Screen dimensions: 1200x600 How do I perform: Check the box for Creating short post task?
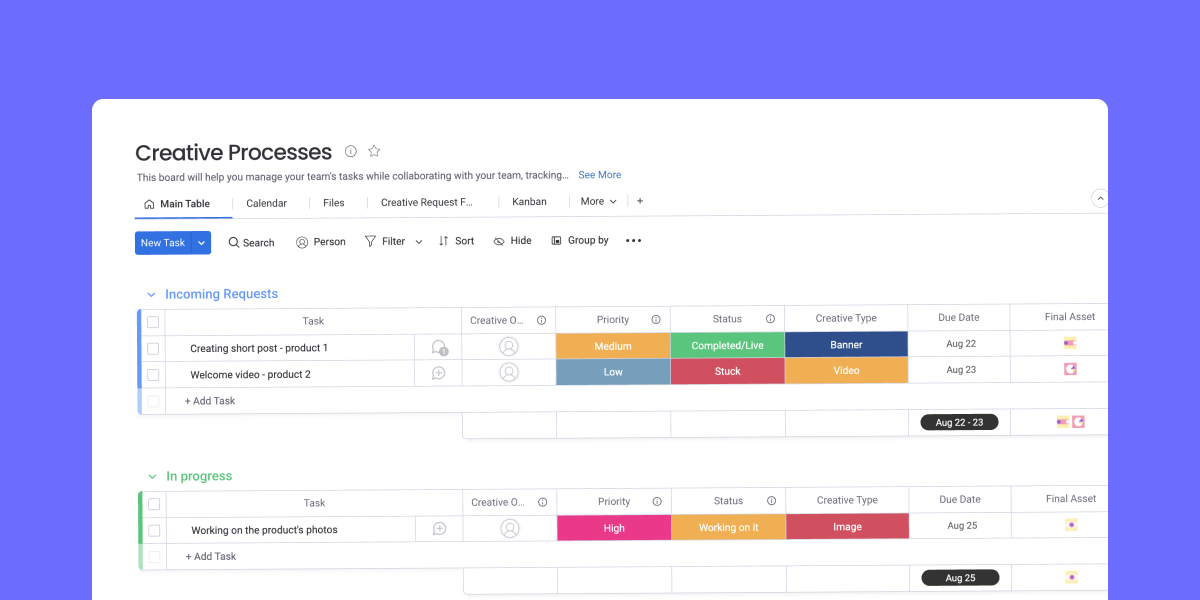[x=153, y=349]
